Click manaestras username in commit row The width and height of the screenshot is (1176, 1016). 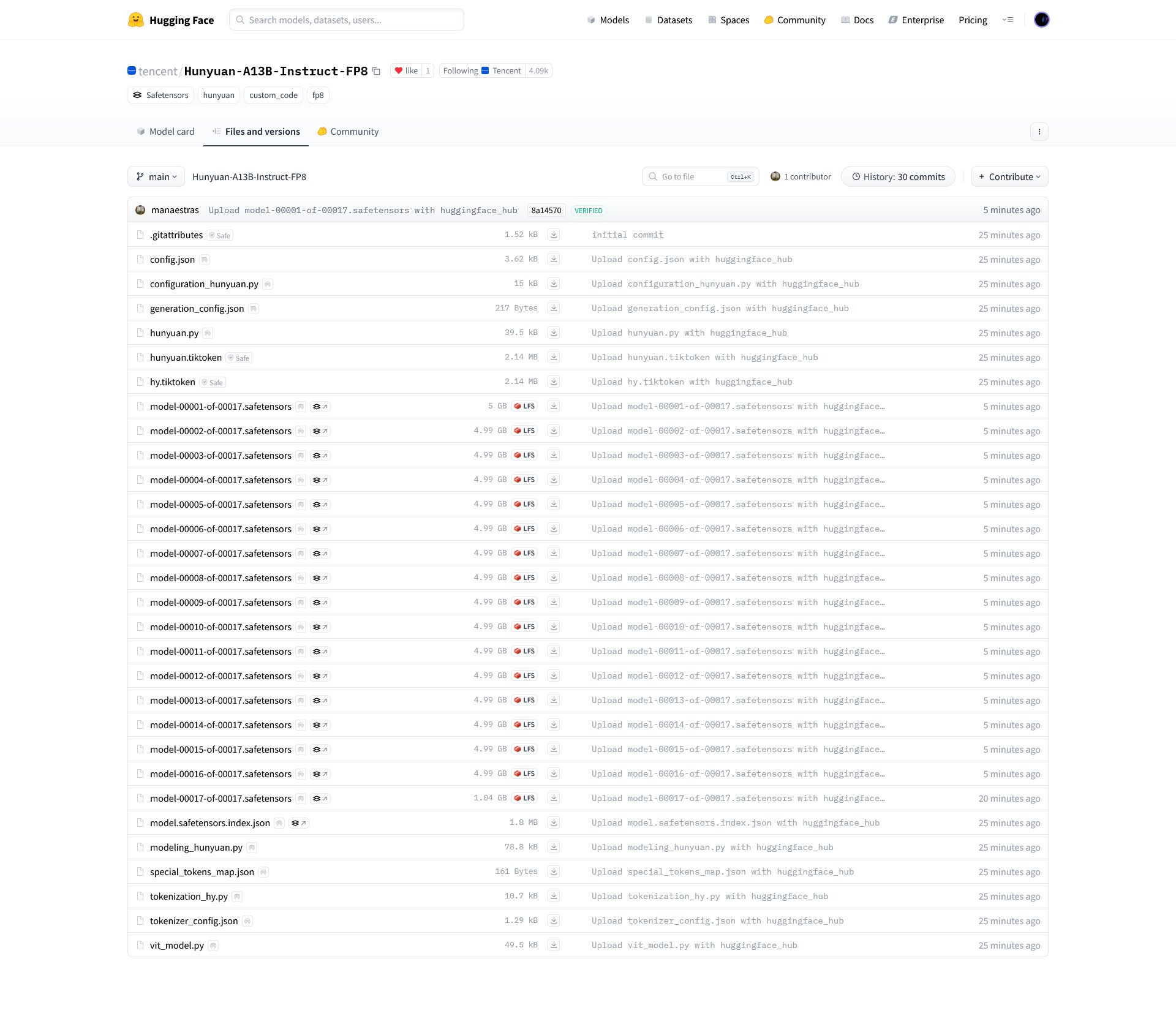tap(175, 210)
